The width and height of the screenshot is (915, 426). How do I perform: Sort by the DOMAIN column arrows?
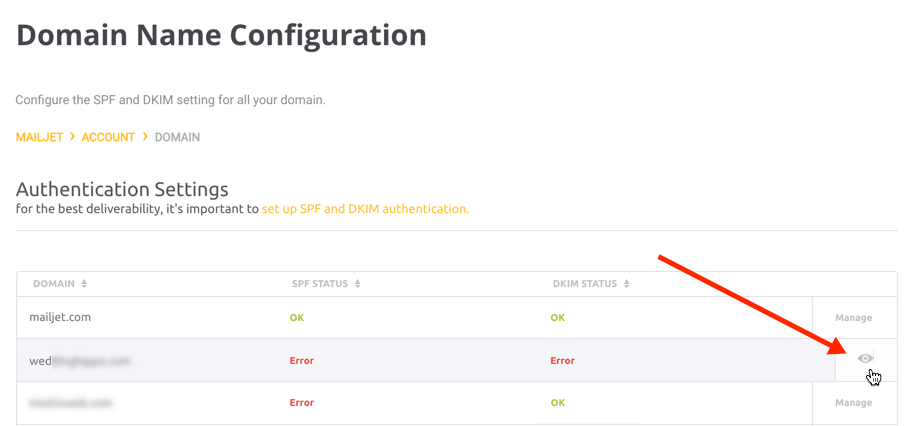tap(84, 284)
